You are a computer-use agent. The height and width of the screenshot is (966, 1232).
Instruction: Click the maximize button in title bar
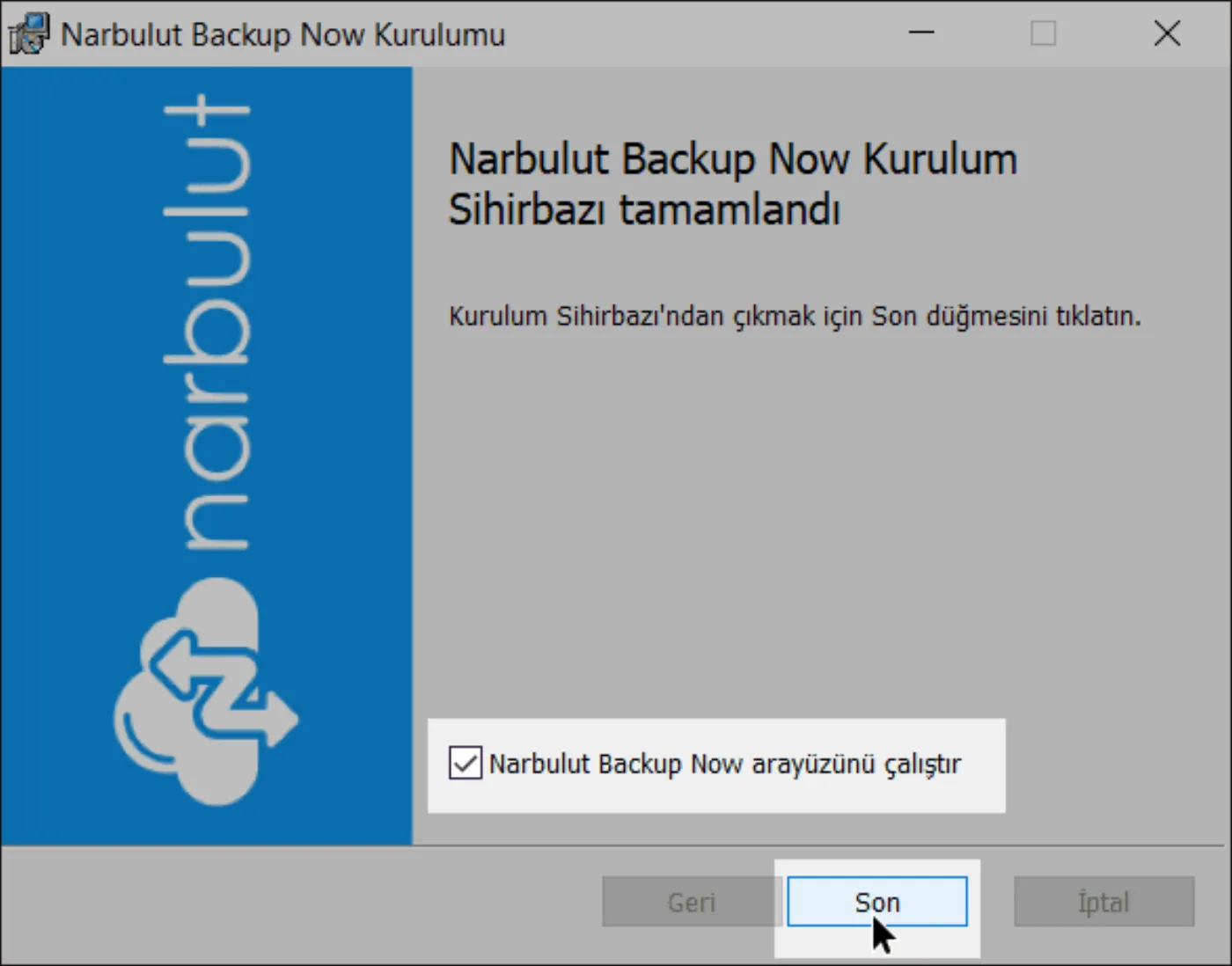point(1043,33)
